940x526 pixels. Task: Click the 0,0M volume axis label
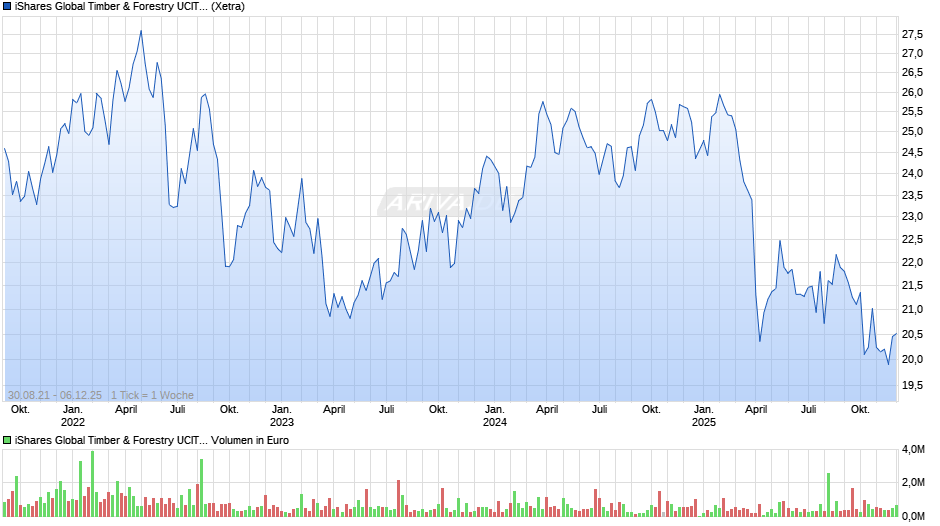click(x=913, y=516)
